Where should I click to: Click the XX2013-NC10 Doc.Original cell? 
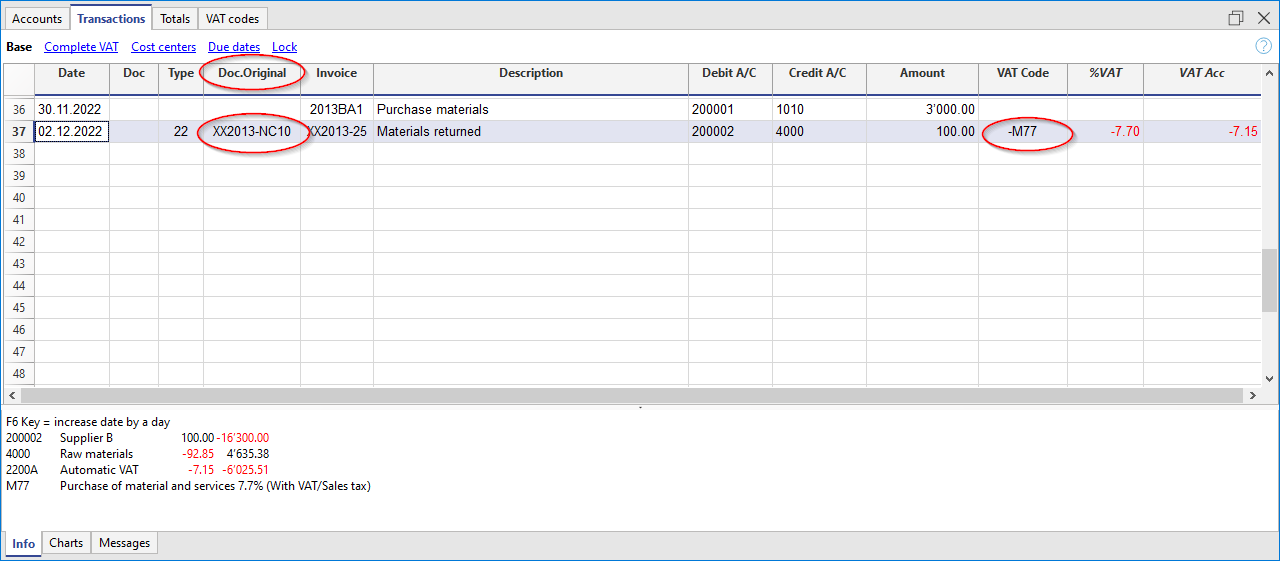(x=252, y=131)
